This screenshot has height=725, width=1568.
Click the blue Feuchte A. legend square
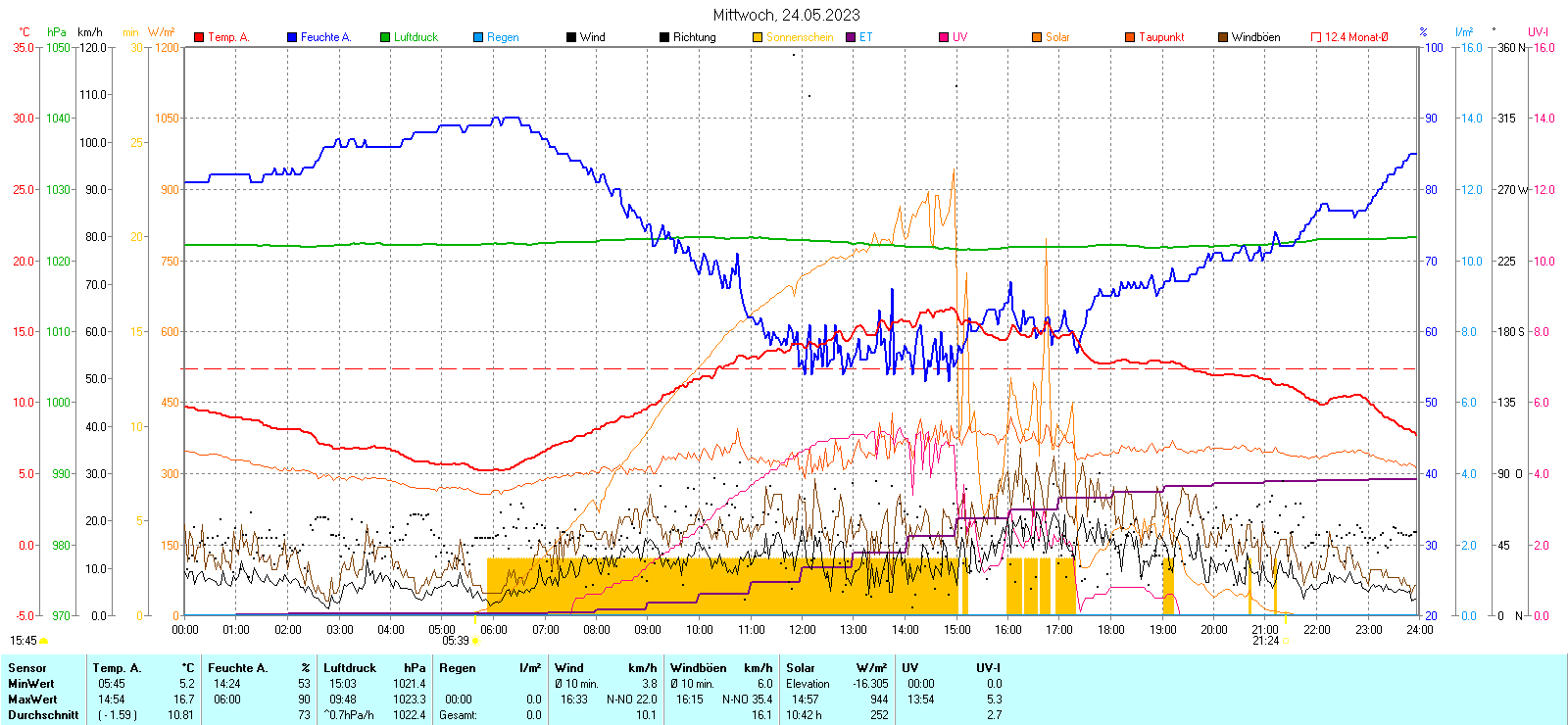[292, 37]
